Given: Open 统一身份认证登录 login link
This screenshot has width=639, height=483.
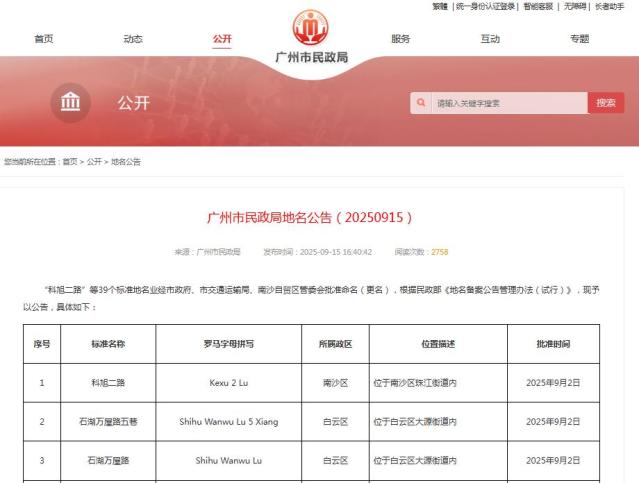Looking at the screenshot, I should tap(485, 7).
